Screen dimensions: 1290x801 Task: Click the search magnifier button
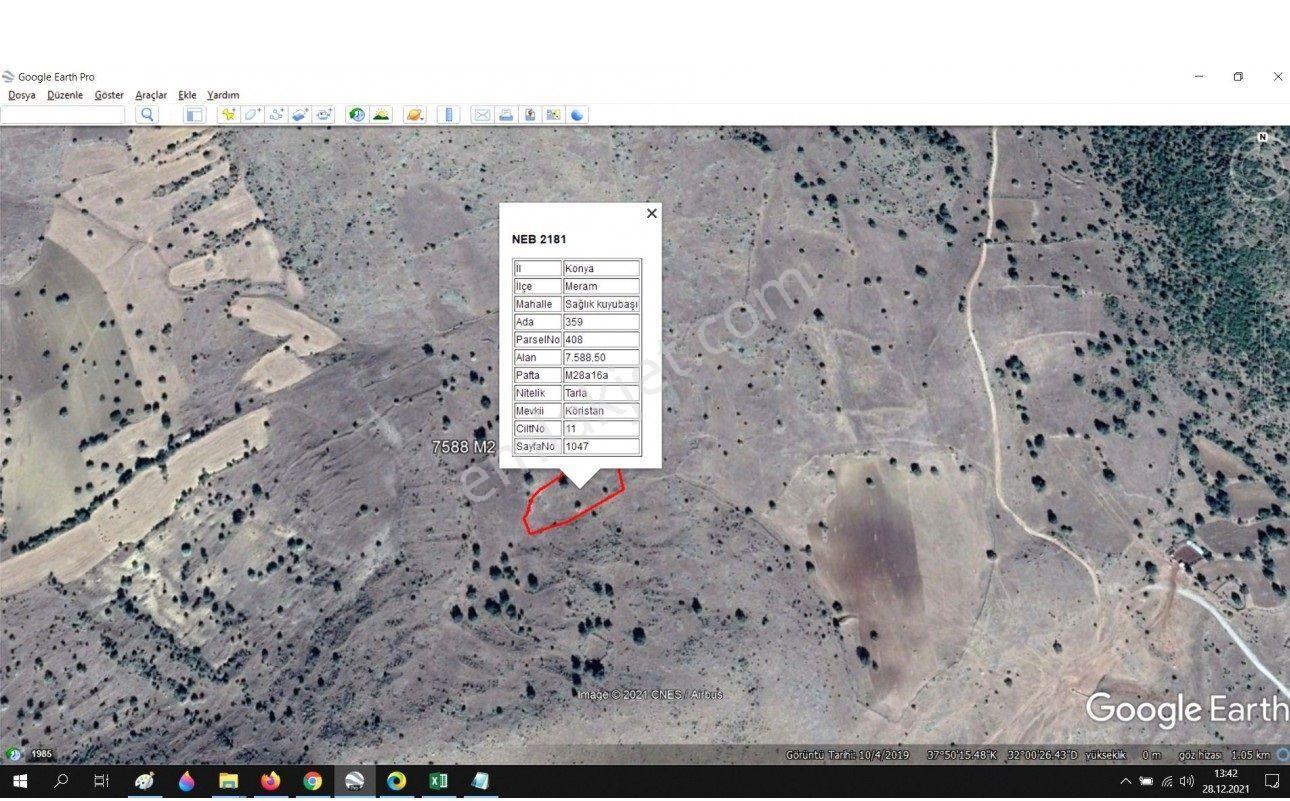148,115
